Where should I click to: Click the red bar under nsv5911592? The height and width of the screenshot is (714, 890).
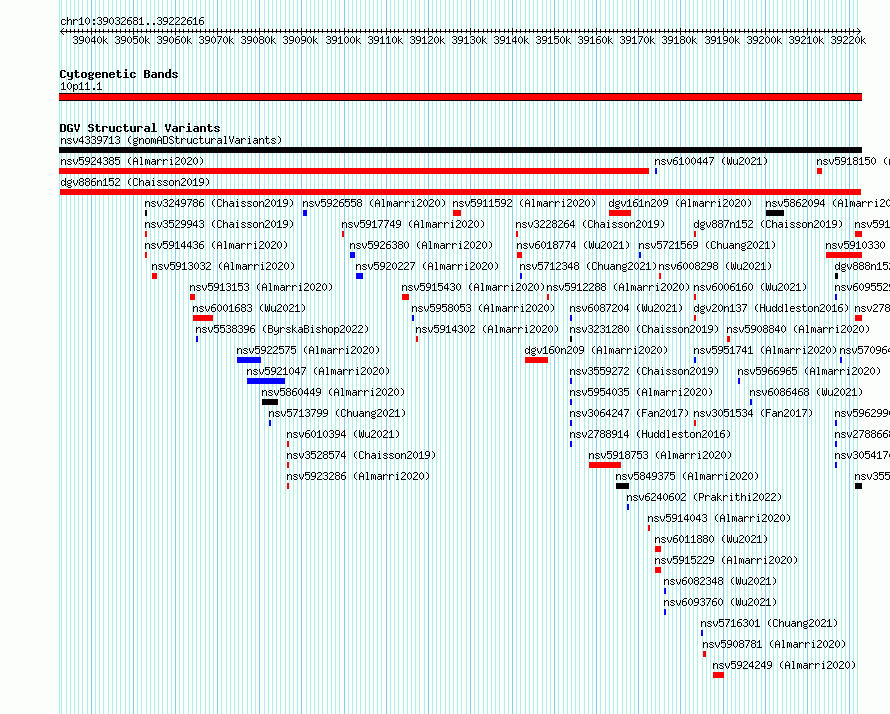[457, 213]
